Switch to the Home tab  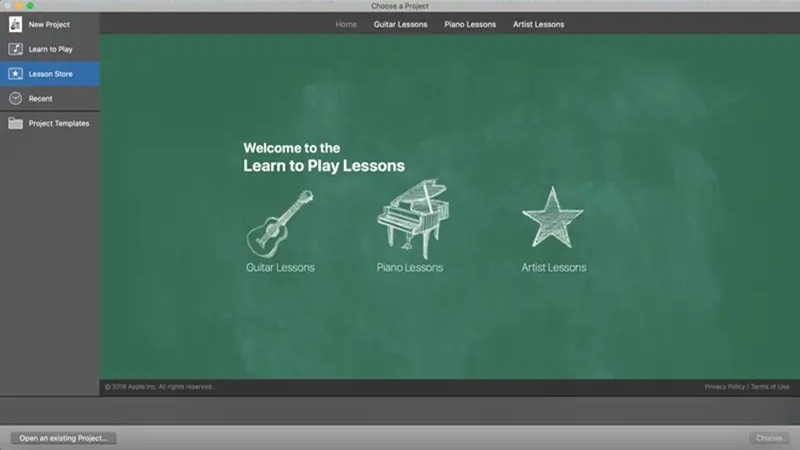tap(346, 24)
